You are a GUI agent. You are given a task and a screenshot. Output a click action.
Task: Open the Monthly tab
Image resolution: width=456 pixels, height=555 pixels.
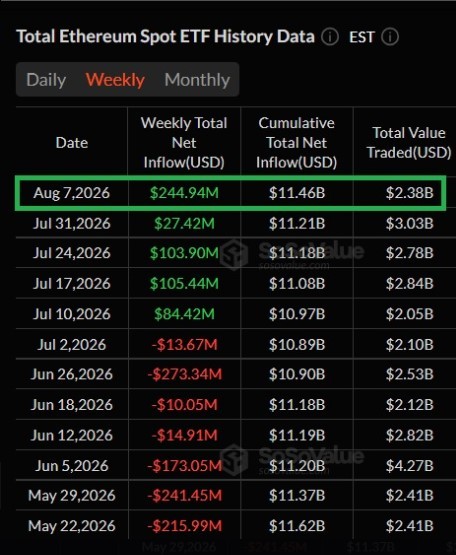[197, 80]
